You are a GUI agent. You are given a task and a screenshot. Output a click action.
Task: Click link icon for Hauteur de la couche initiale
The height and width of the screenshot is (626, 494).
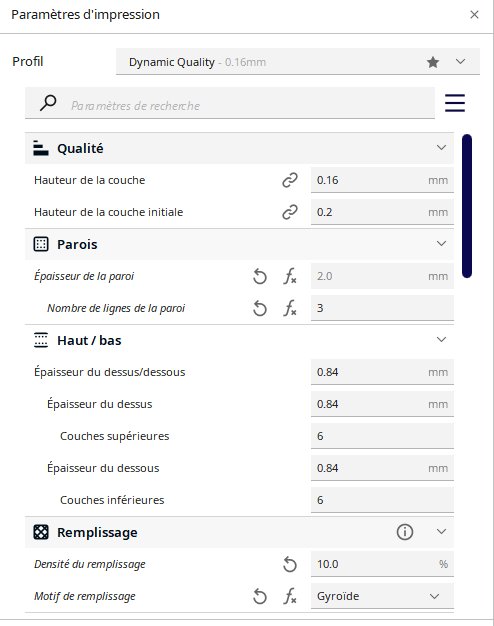pos(290,212)
